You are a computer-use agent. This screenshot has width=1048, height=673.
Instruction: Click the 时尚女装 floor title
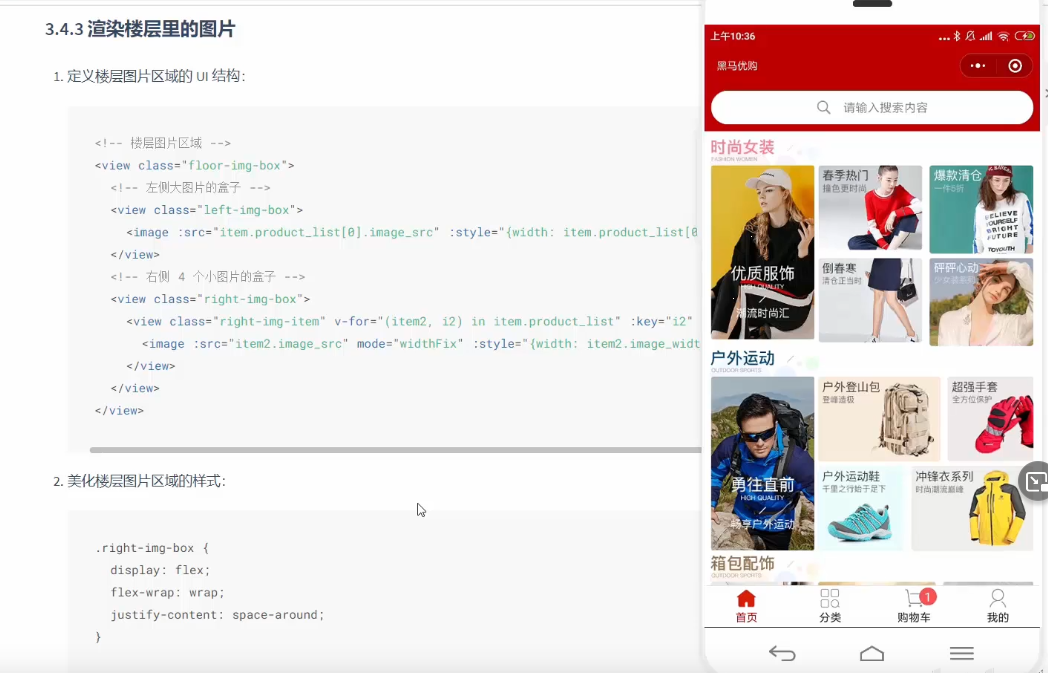tap(743, 148)
